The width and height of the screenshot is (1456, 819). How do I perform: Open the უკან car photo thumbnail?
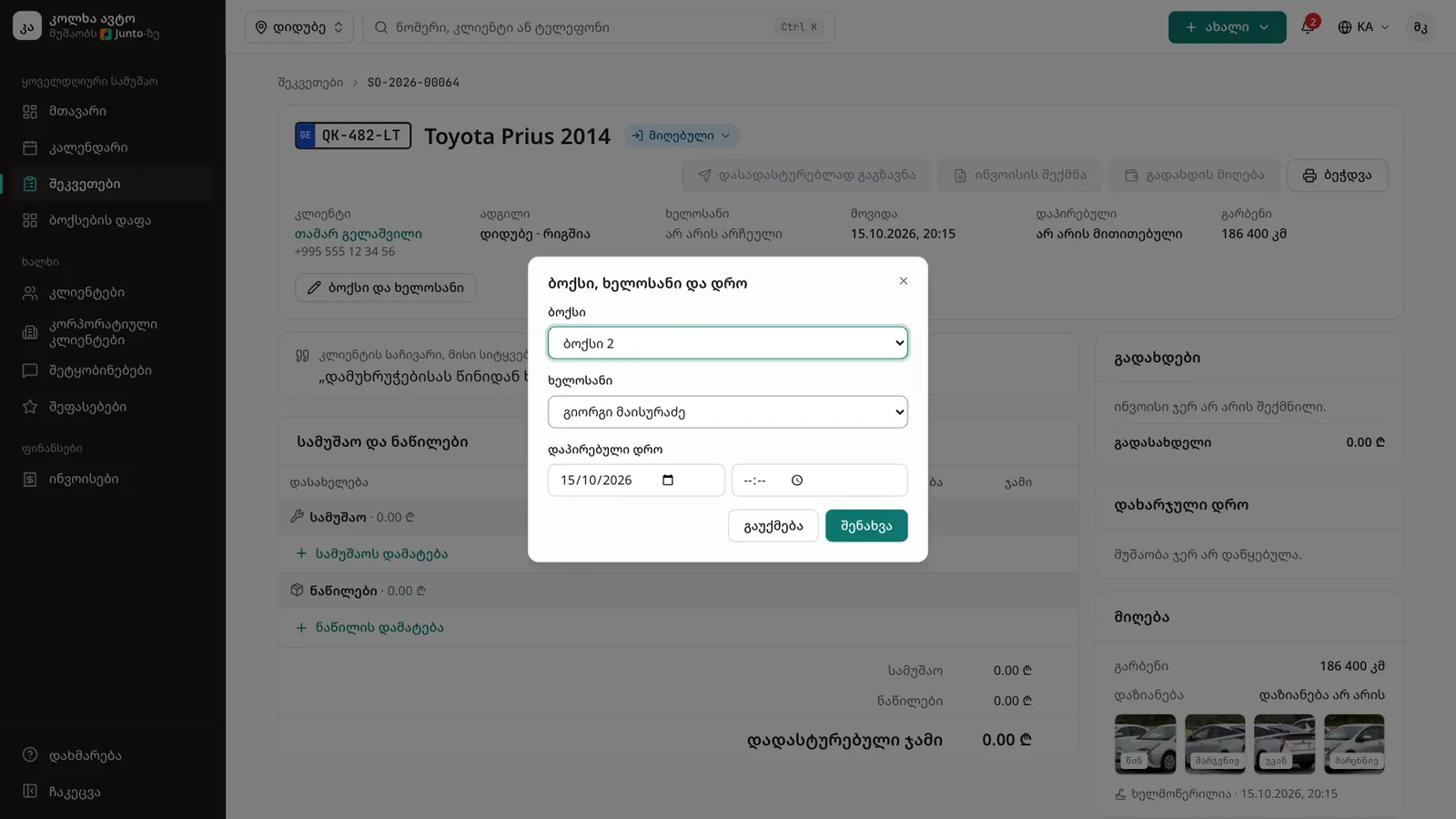coord(1284,743)
